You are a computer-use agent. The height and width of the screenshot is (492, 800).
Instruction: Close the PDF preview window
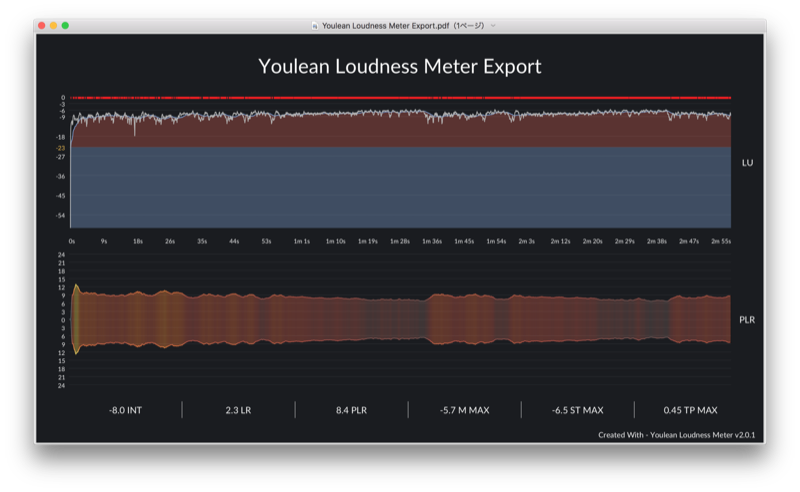[x=42, y=26]
